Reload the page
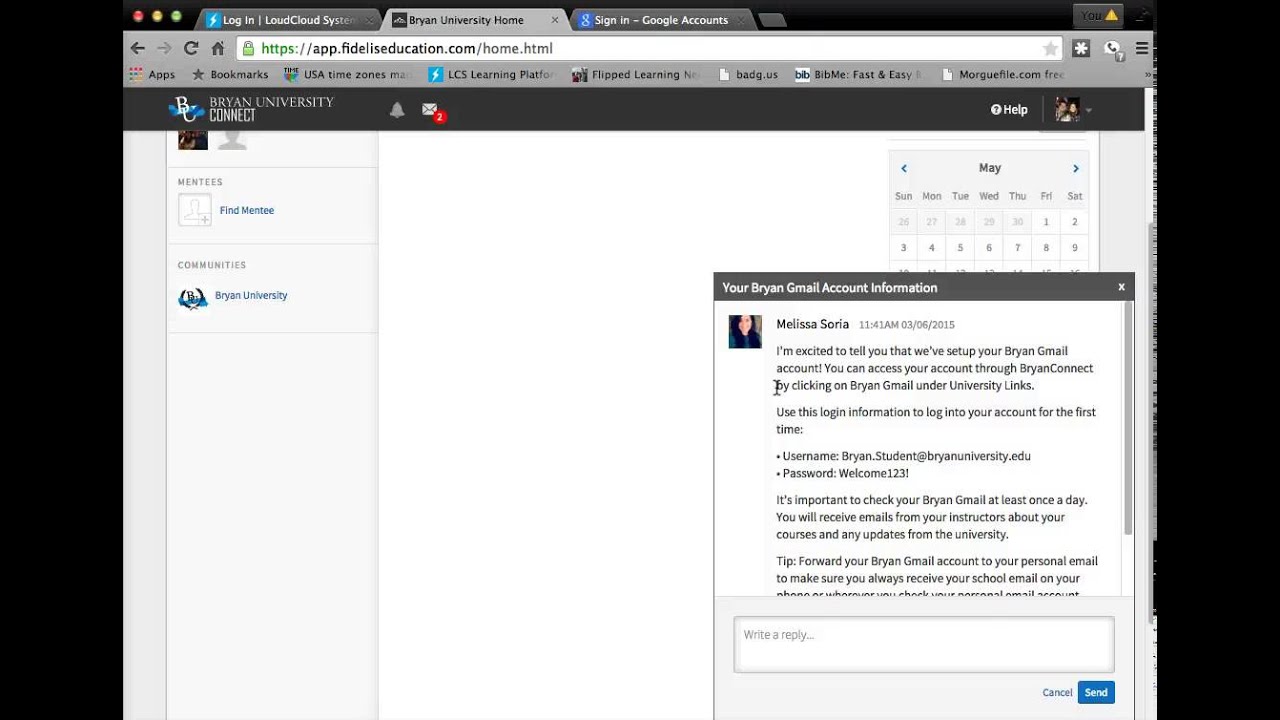Image resolution: width=1280 pixels, height=720 pixels. coord(191,48)
